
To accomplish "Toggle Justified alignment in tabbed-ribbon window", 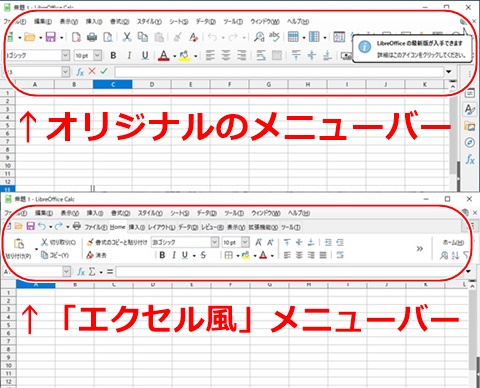I will tap(323, 255).
